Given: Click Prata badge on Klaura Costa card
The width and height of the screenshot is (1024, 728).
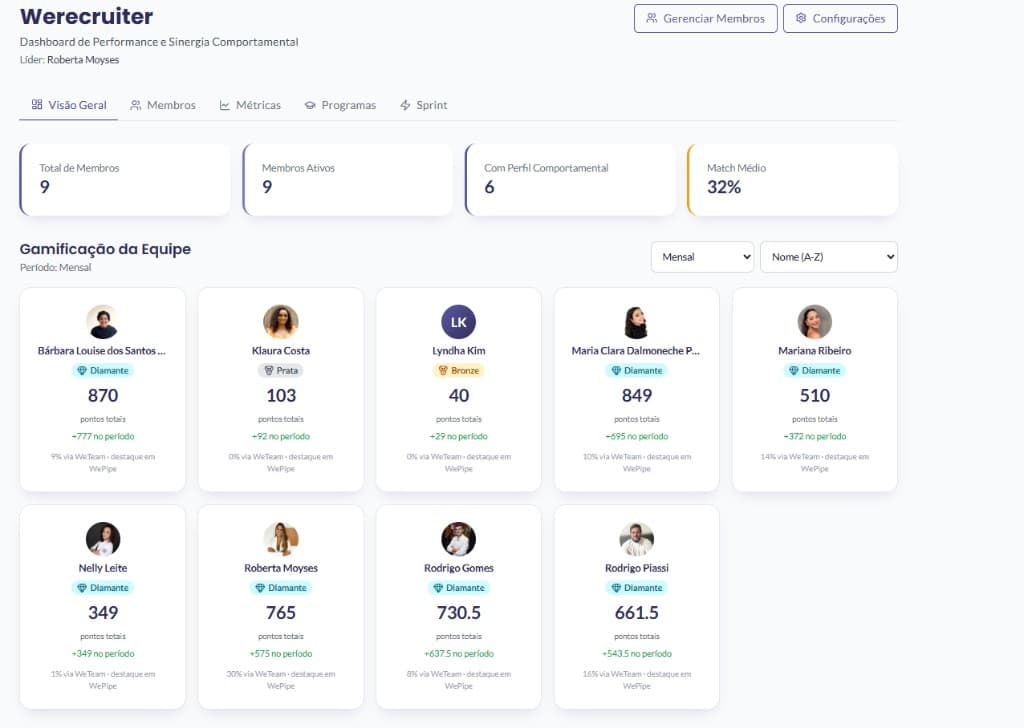Looking at the screenshot, I should (x=281, y=371).
